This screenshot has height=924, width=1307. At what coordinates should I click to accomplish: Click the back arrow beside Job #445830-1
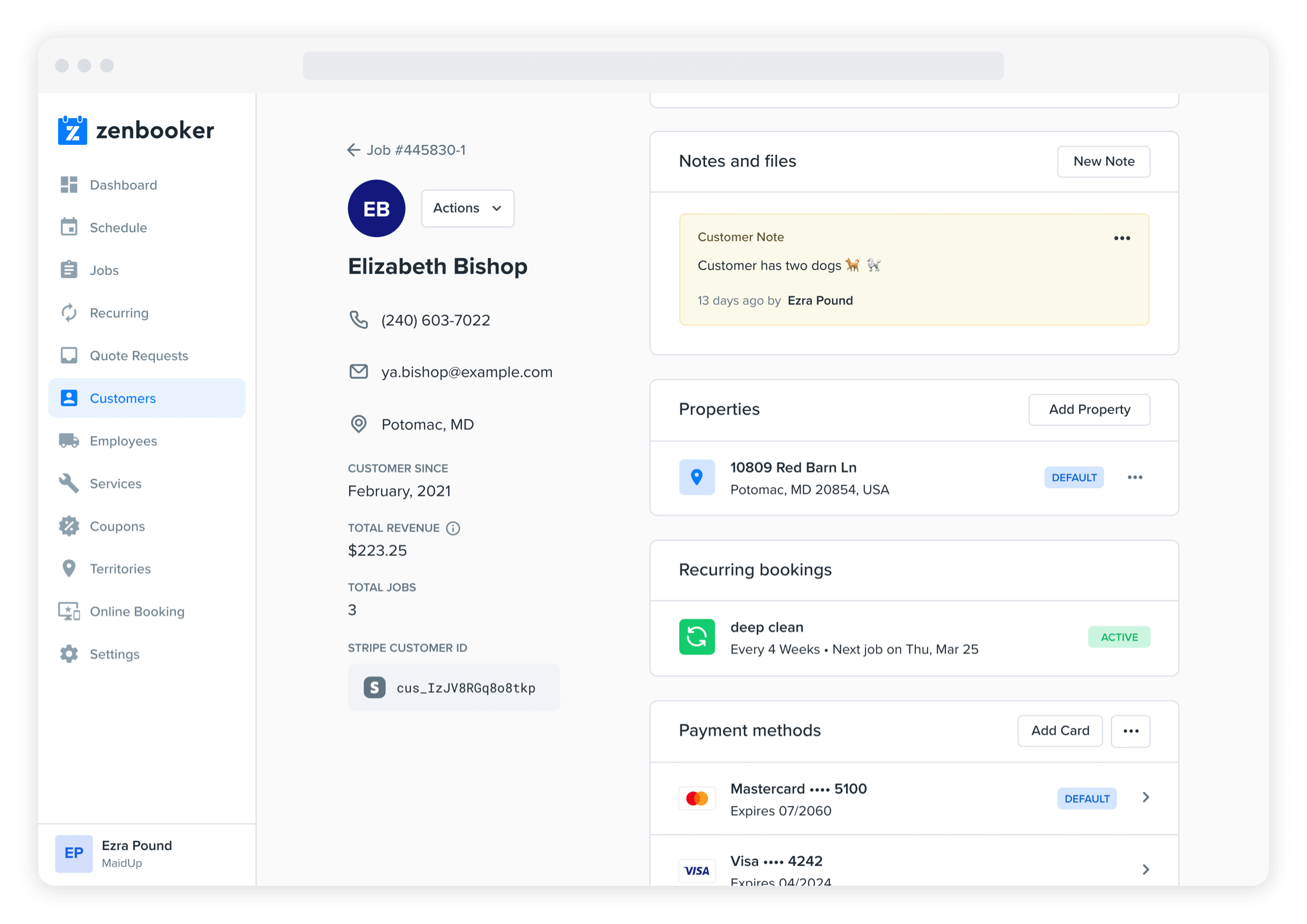coord(353,150)
